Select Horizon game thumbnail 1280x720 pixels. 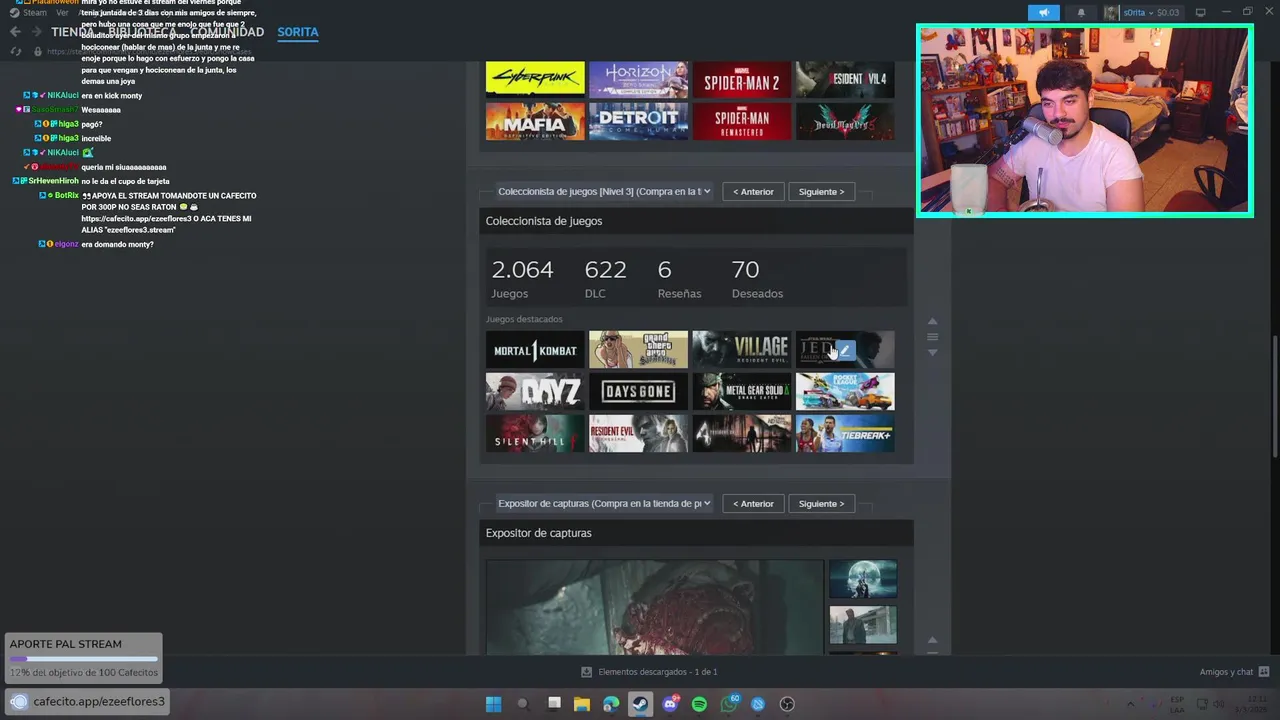638,79
